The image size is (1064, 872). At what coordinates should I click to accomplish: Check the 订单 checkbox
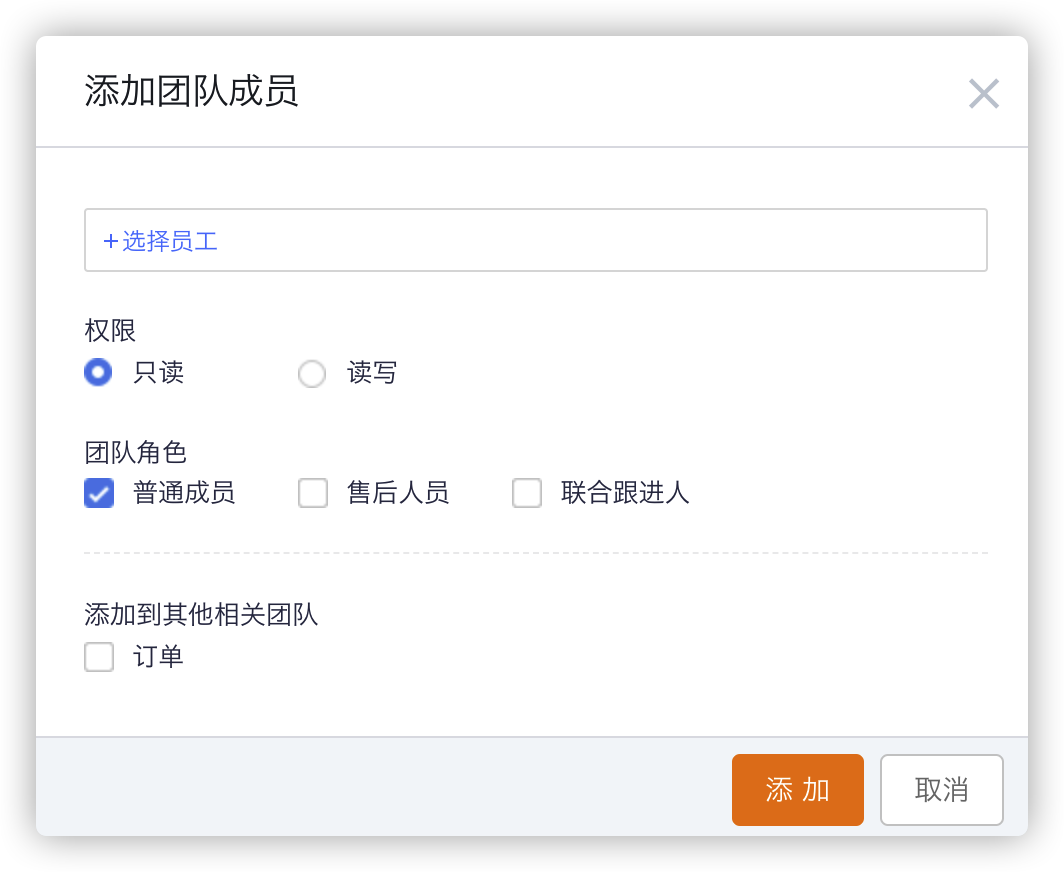[x=99, y=657]
